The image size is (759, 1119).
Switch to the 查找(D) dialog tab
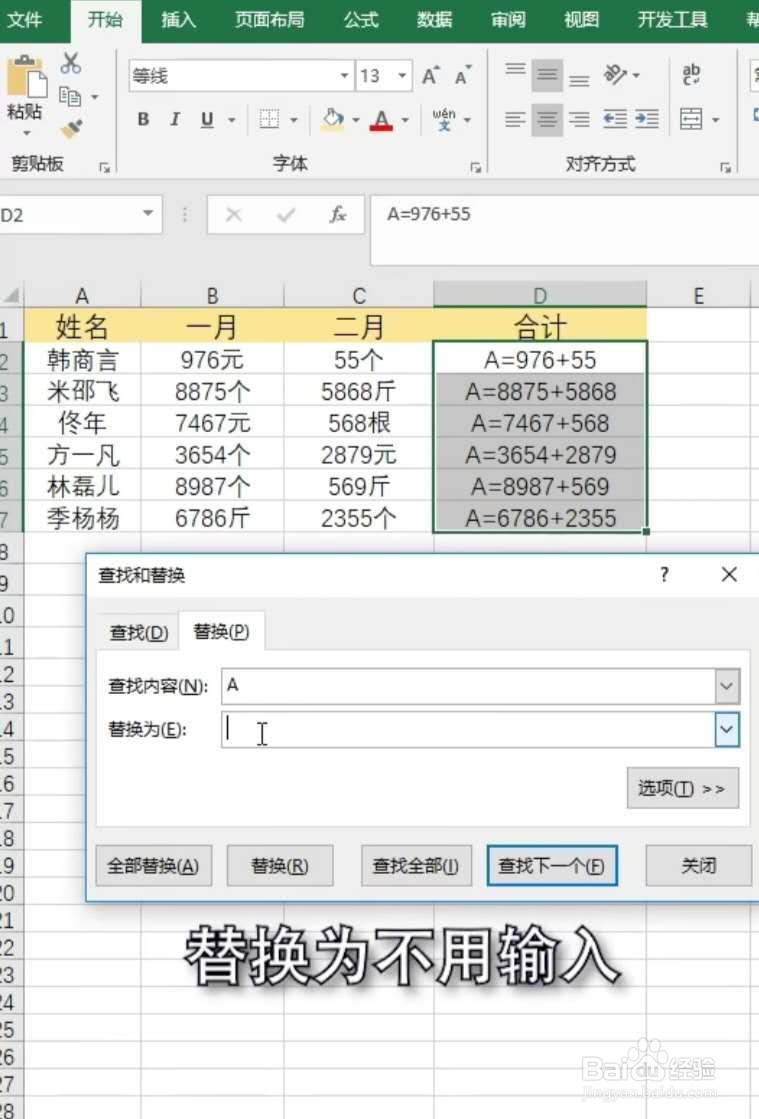pyautogui.click(x=138, y=632)
